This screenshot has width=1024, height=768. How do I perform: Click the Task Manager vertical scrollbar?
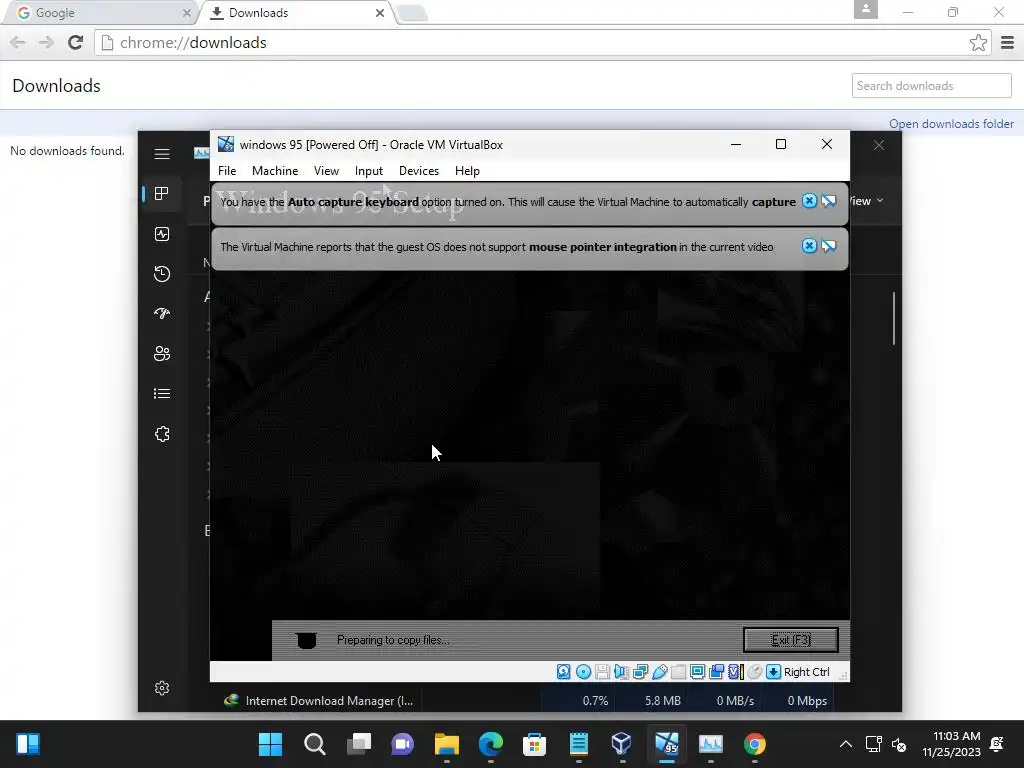[893, 319]
